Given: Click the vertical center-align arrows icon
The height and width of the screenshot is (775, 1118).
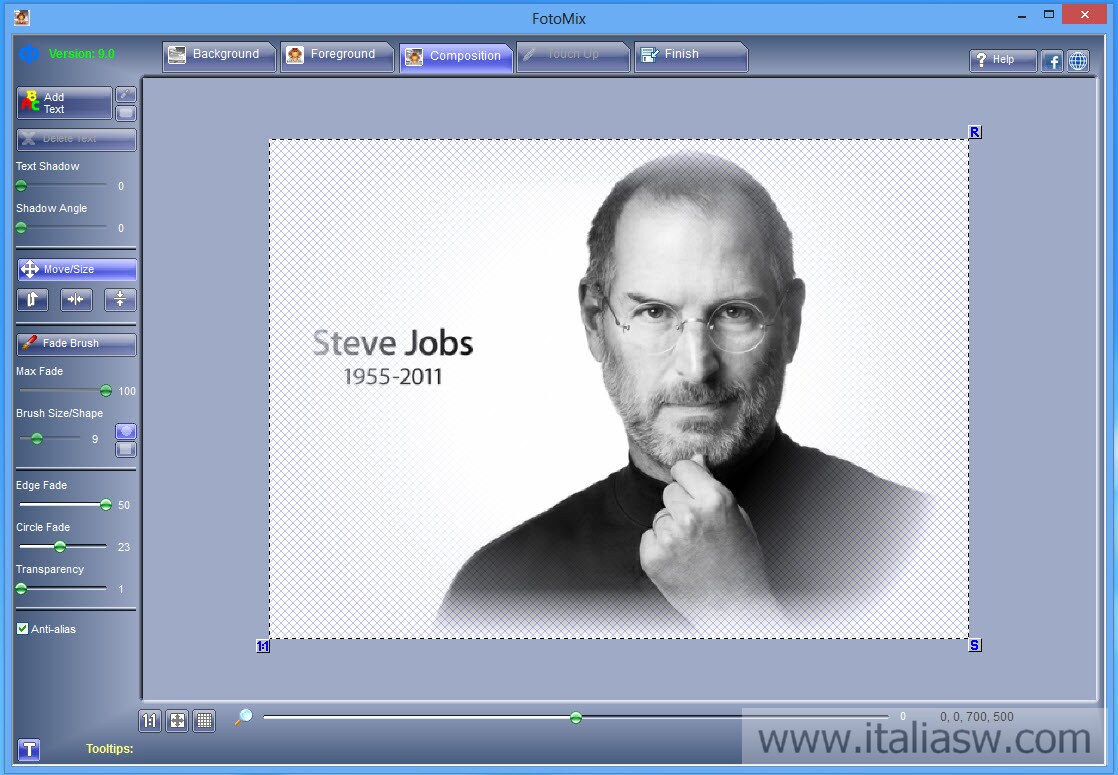Looking at the screenshot, I should tap(120, 299).
